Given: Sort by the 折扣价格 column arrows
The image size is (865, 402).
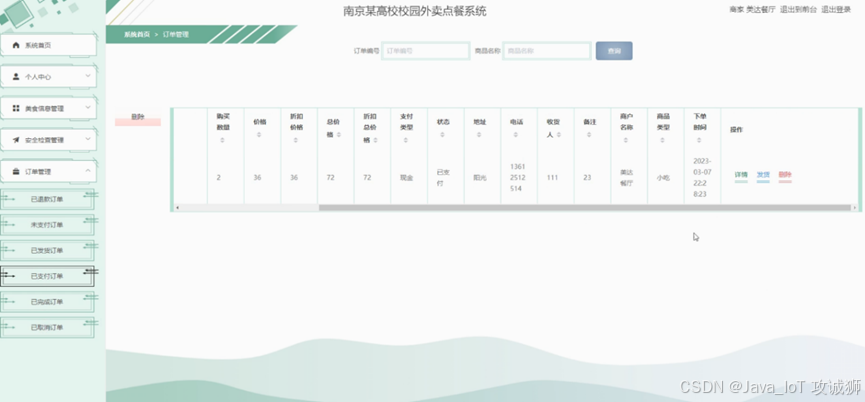Looking at the screenshot, I should (x=296, y=140).
